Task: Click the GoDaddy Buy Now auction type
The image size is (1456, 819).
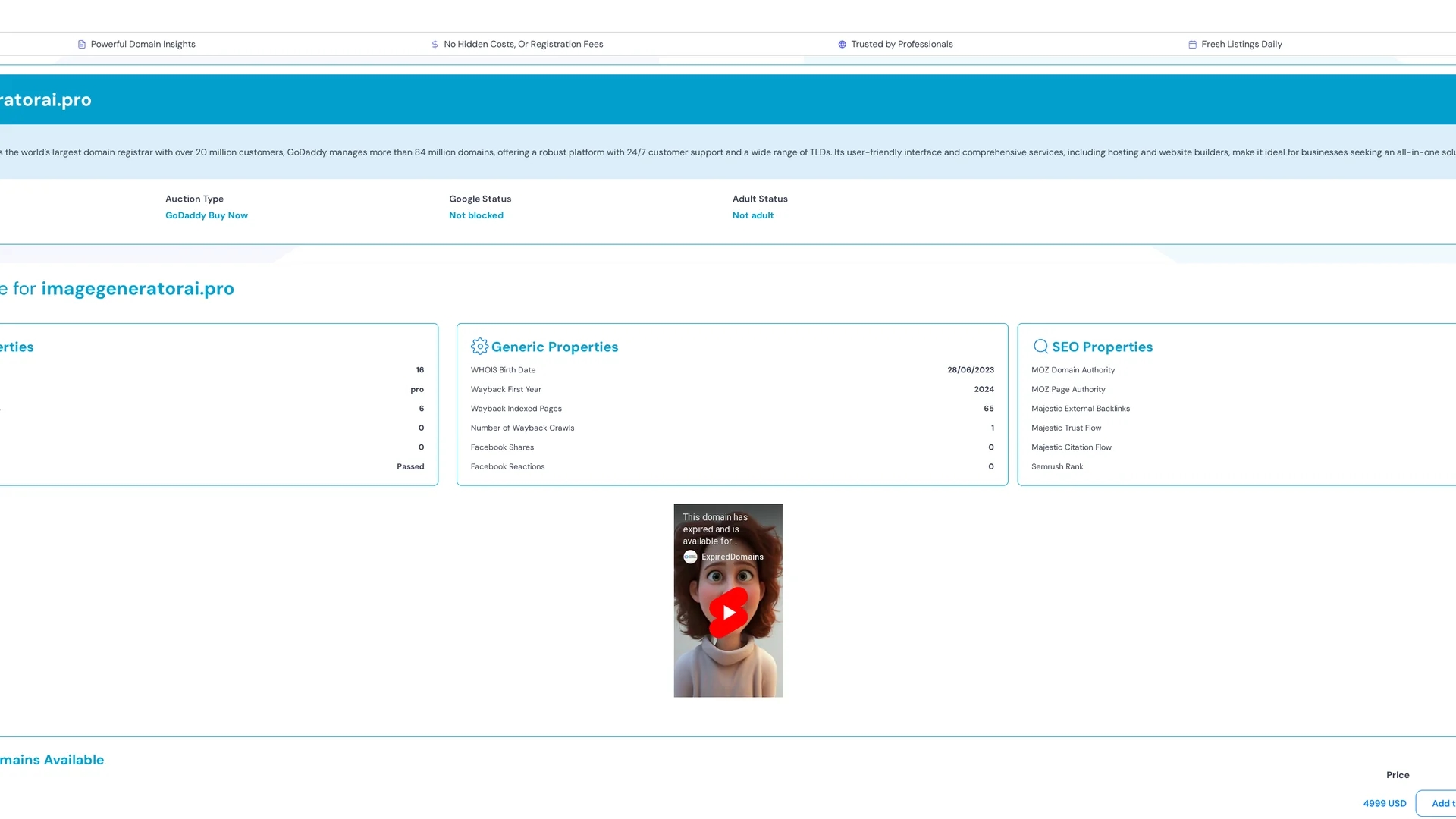Action: click(206, 216)
